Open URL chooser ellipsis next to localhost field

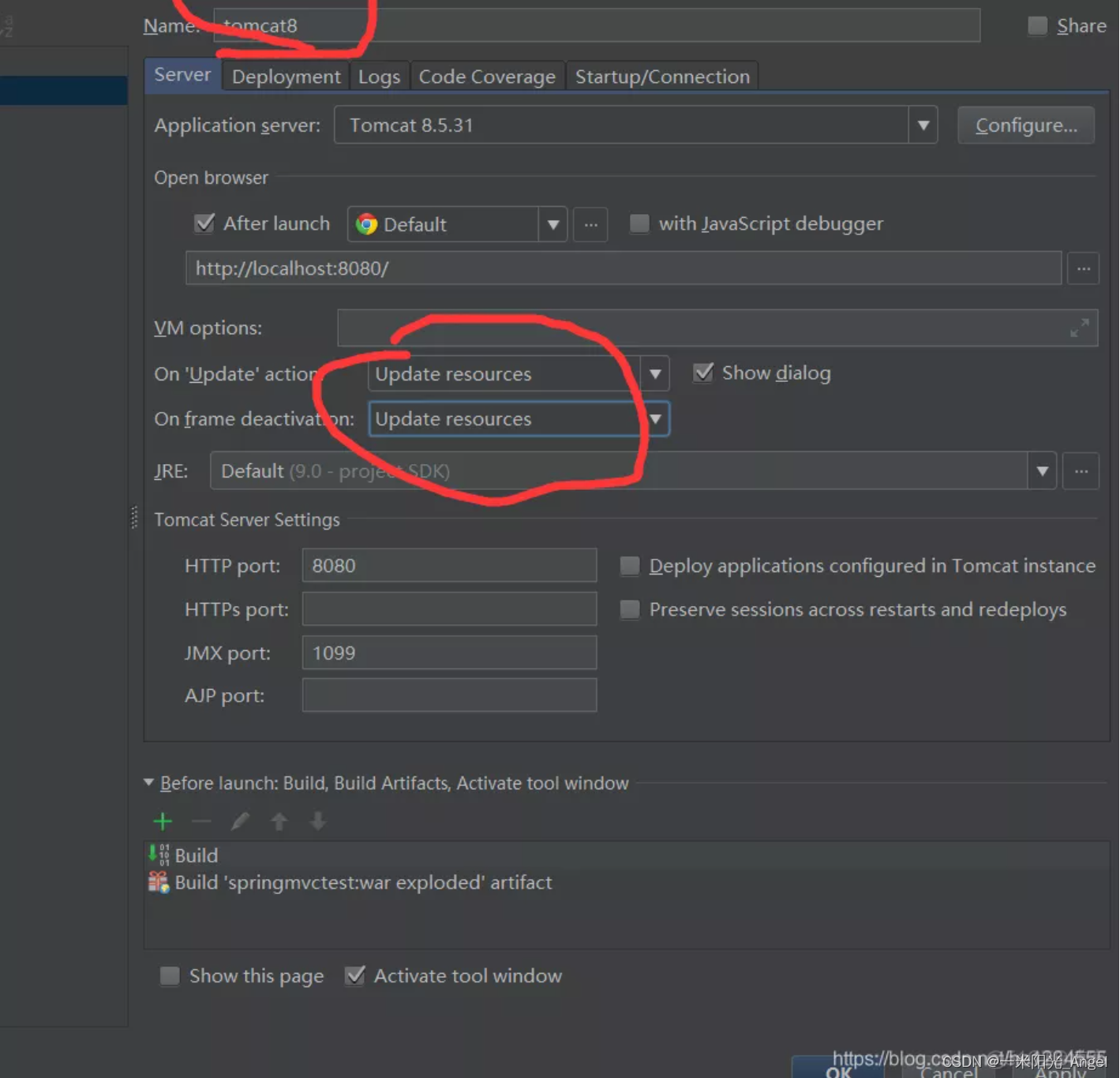pyautogui.click(x=1083, y=269)
